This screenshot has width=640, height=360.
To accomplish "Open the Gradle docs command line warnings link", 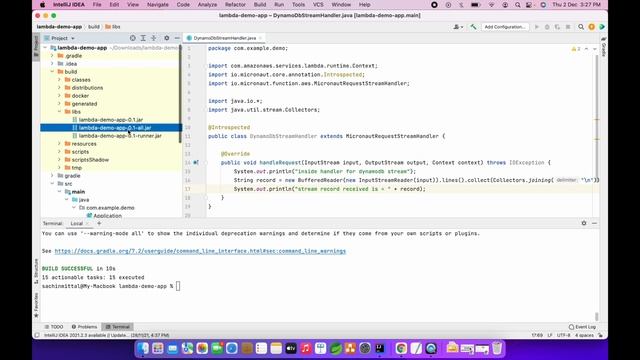I will (x=200, y=251).
